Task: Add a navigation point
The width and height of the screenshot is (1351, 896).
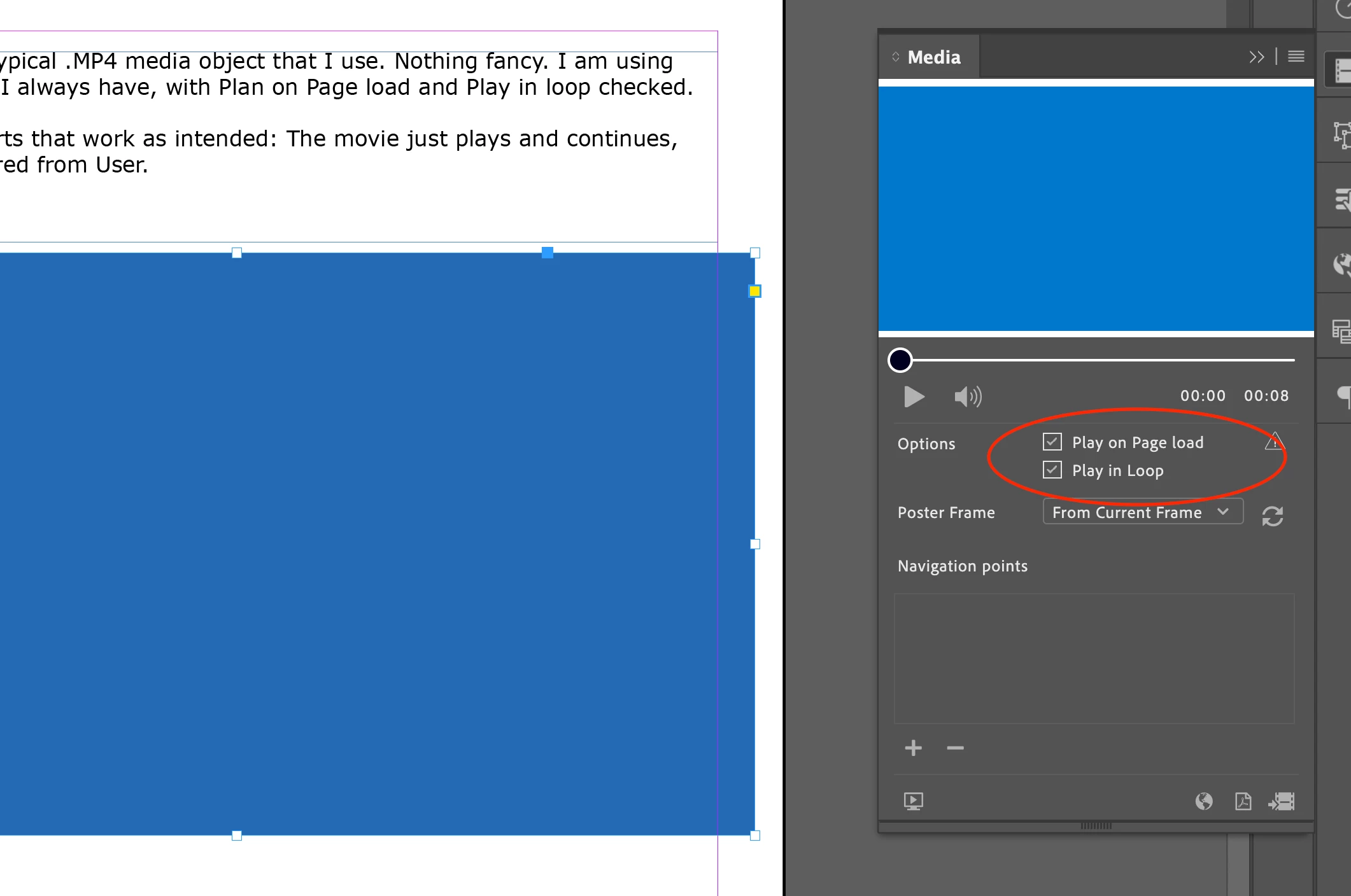Action: tap(913, 748)
